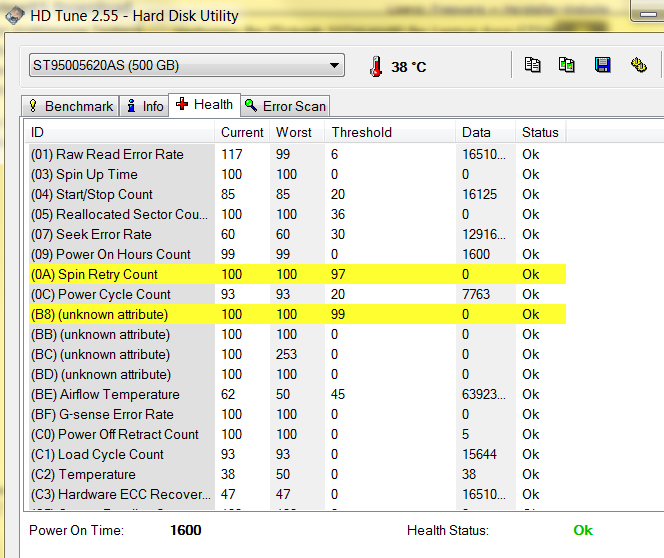Select the (C0) Power Off Retract Count row
The height and width of the screenshot is (558, 664).
click(298, 434)
